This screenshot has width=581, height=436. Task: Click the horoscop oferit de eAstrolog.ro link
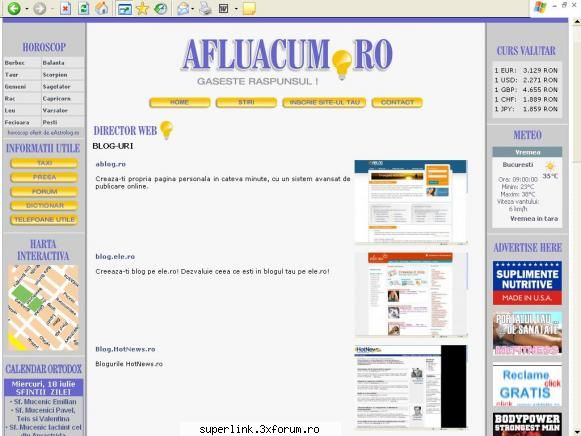43,132
